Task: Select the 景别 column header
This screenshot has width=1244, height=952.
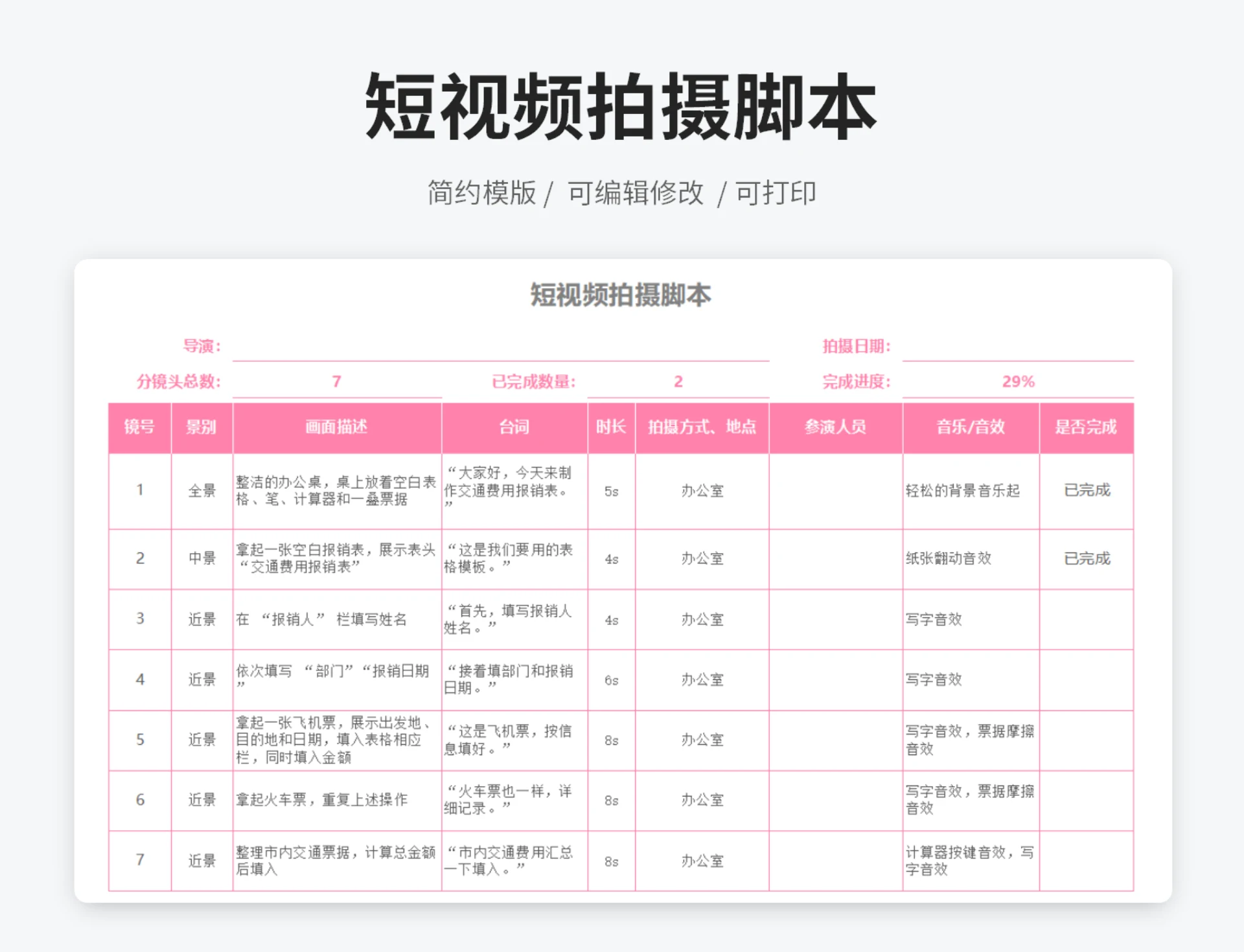Action: pyautogui.click(x=202, y=427)
